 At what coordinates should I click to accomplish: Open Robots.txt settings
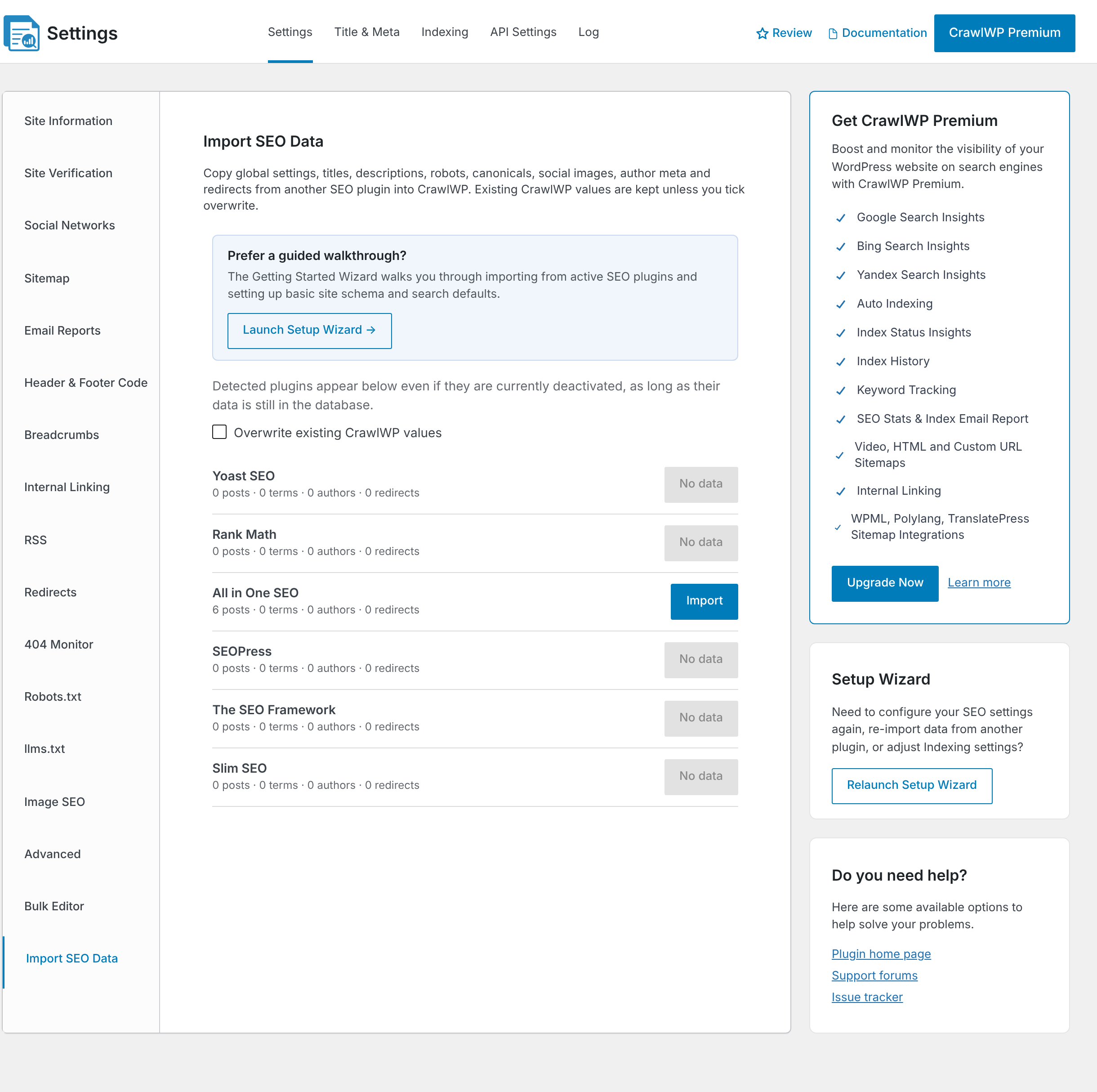pyautogui.click(x=53, y=697)
